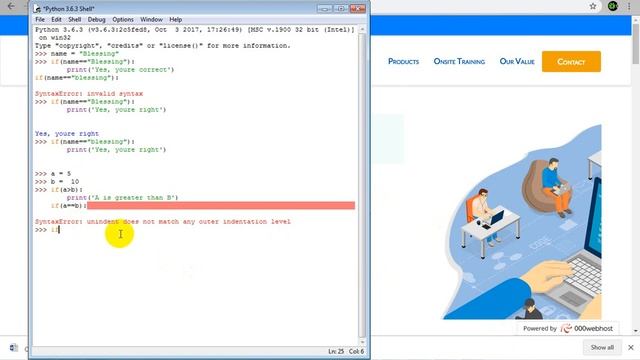Click the coworking illustration on the webpage
The width and height of the screenshot is (640, 360).
(x=522, y=222)
